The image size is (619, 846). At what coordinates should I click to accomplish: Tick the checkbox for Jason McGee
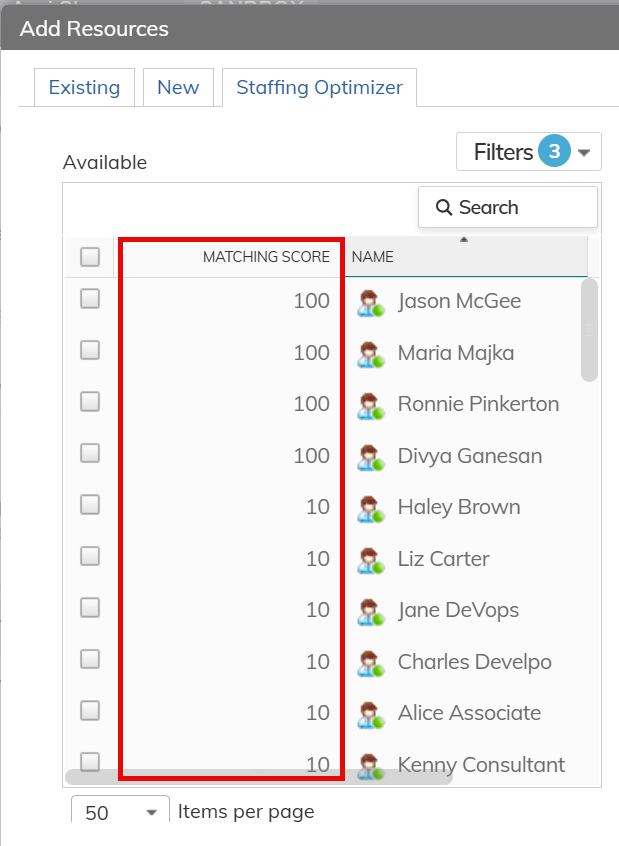90,298
